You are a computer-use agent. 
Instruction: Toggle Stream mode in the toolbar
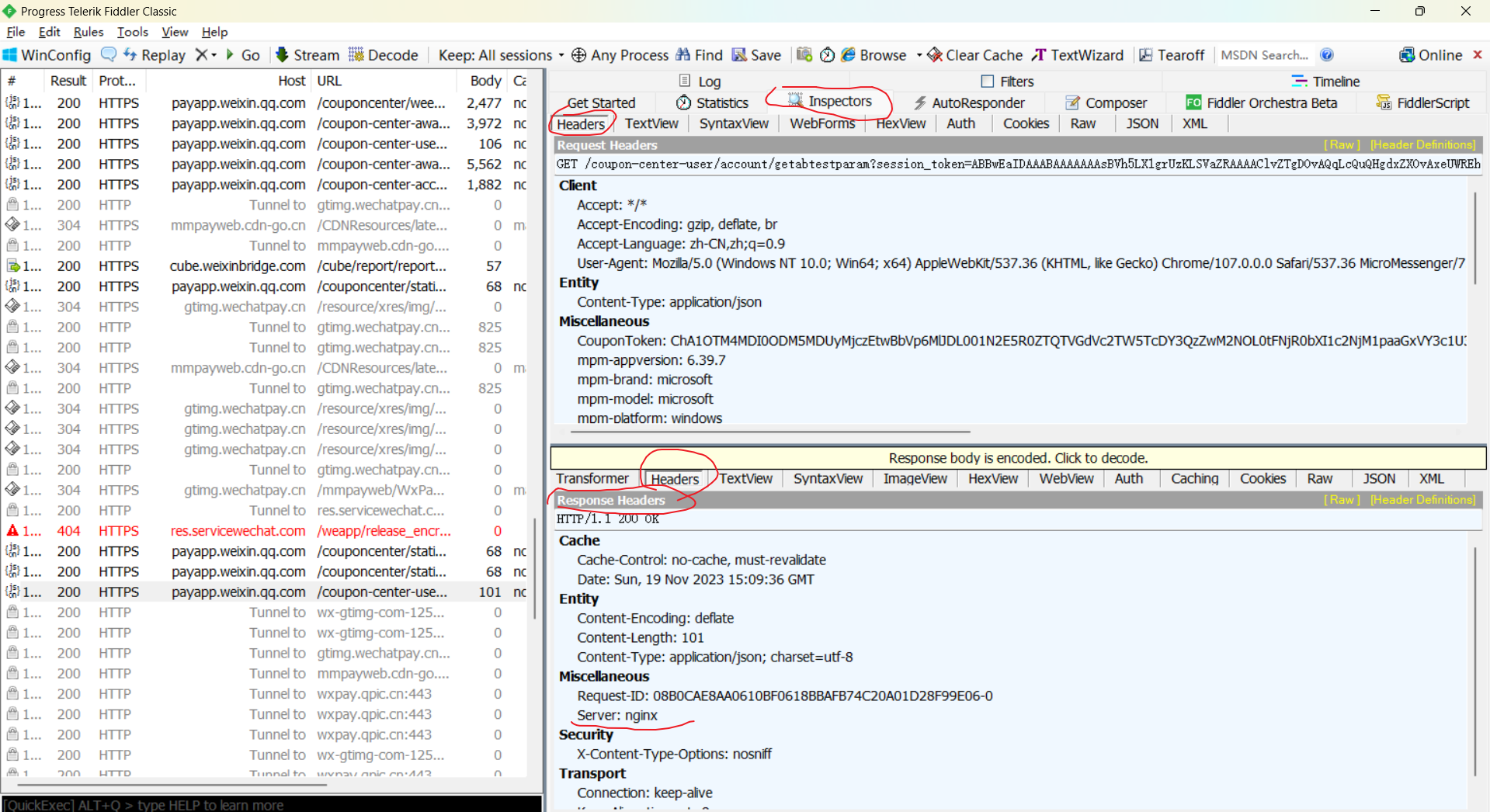coord(307,55)
